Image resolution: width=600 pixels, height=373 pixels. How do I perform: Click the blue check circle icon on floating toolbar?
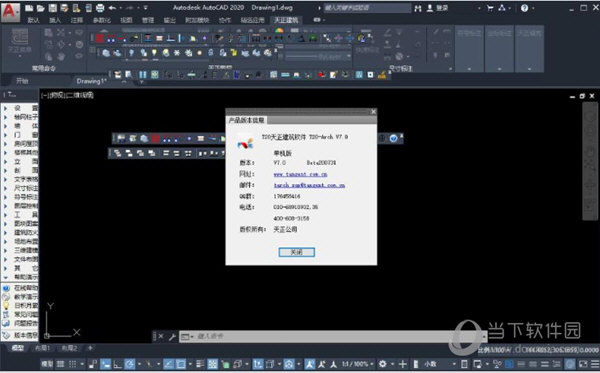(x=393, y=138)
